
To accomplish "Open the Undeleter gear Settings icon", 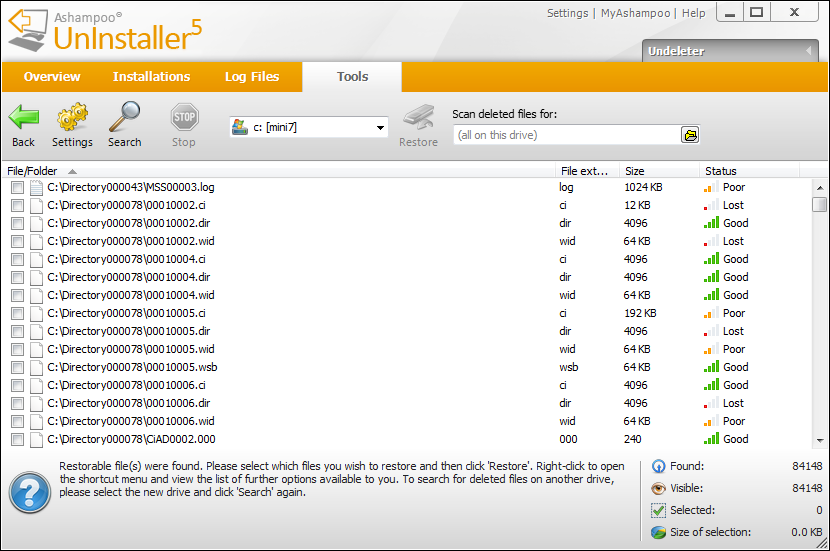I will click(x=72, y=117).
